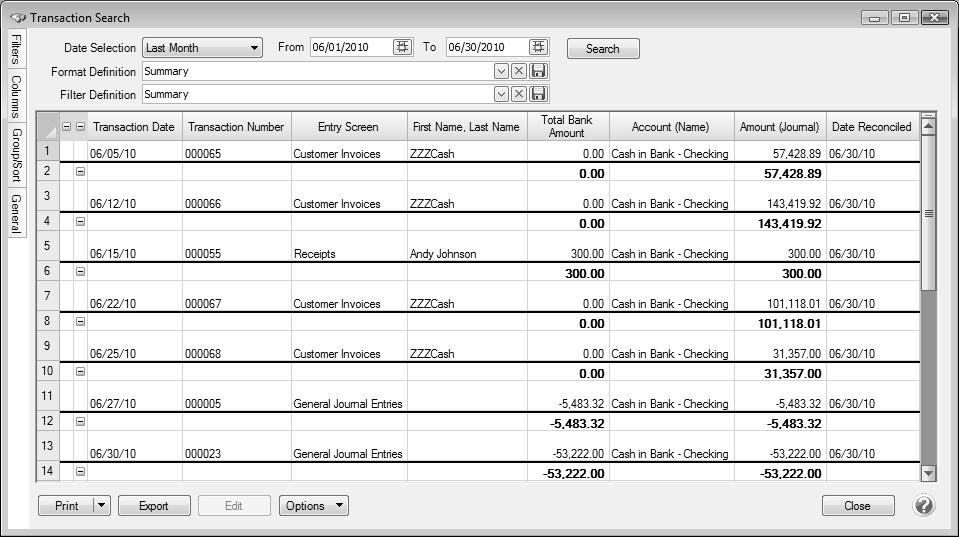Open the Date Selection dropdown
The height and width of the screenshot is (537, 959).
click(x=202, y=47)
